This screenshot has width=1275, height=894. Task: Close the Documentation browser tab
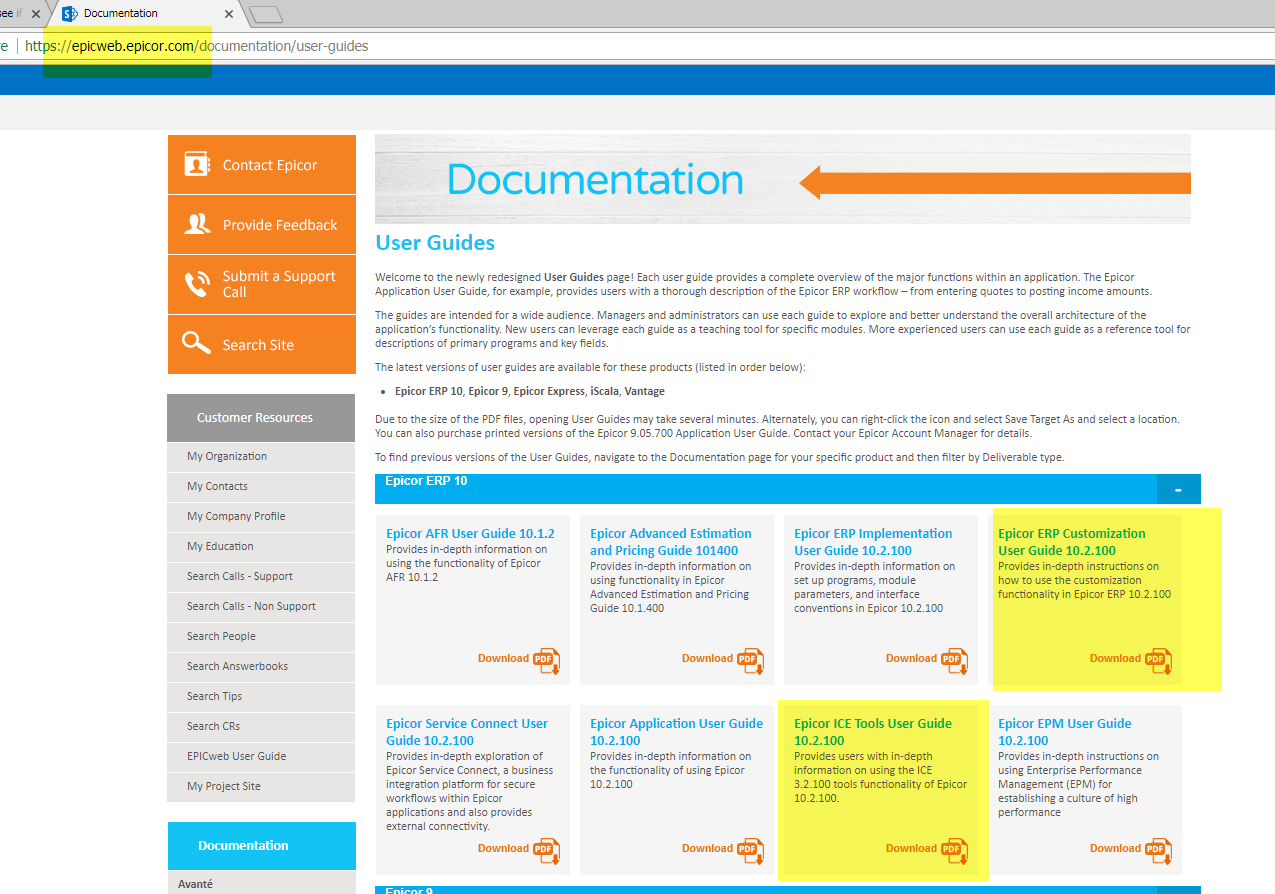pyautogui.click(x=228, y=14)
